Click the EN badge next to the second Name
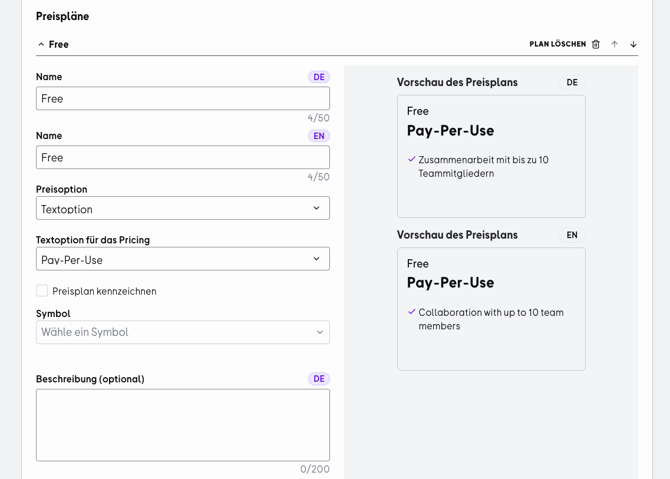Image resolution: width=670 pixels, height=479 pixels. 319,136
